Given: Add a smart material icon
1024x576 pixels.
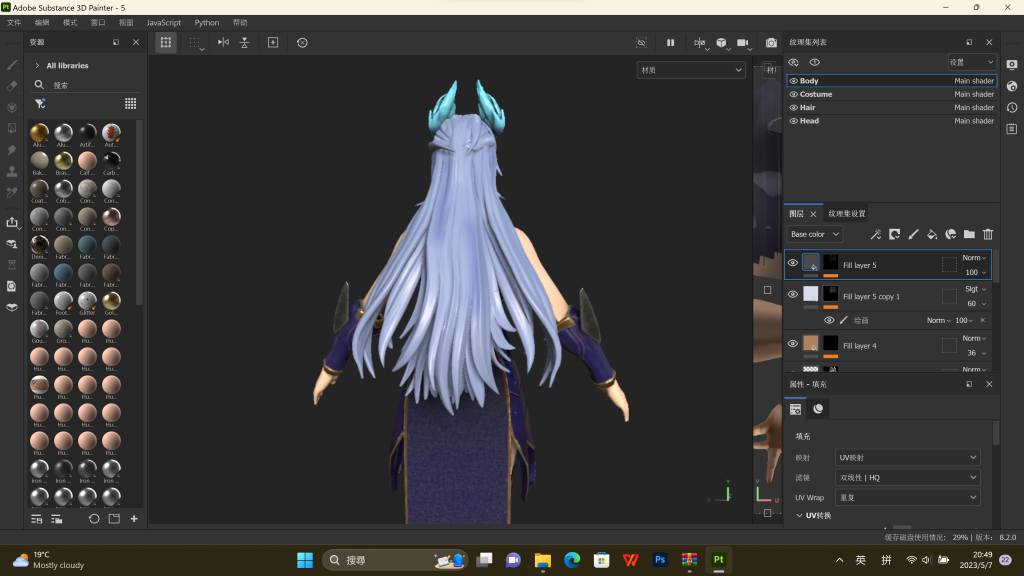Looking at the screenshot, I should (x=951, y=234).
